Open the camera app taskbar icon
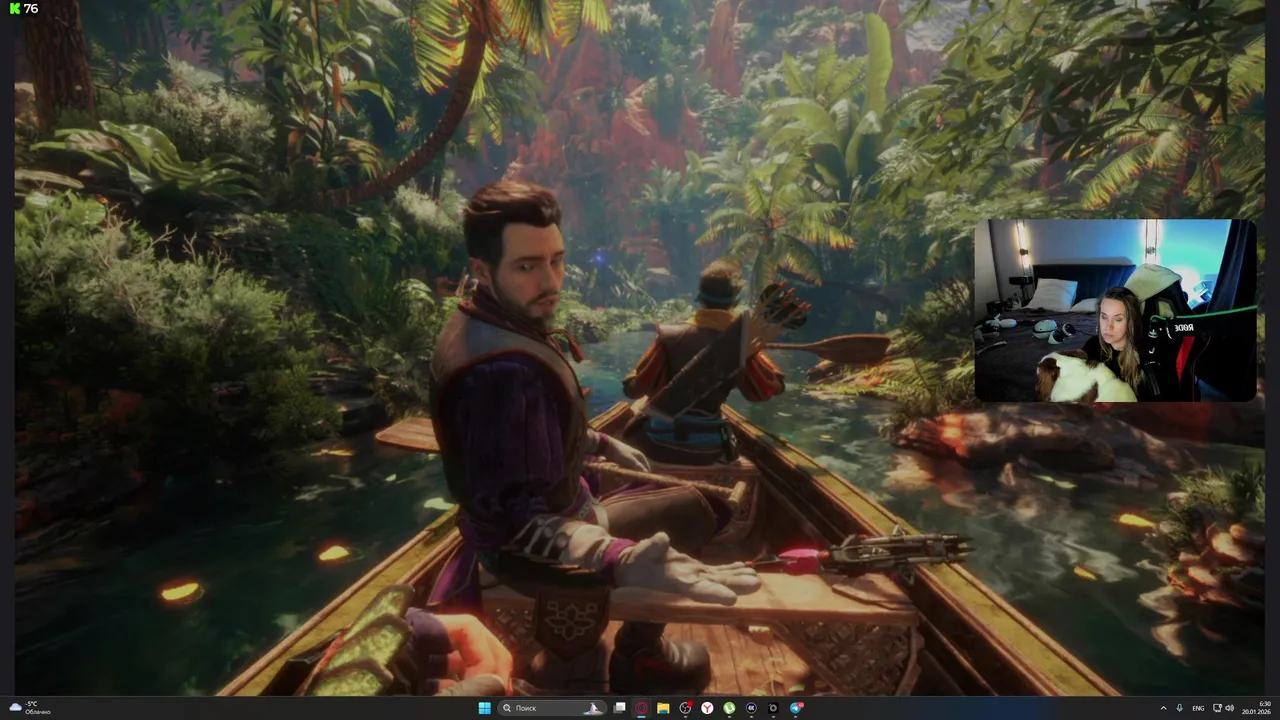The height and width of the screenshot is (720, 1280). [x=773, y=708]
